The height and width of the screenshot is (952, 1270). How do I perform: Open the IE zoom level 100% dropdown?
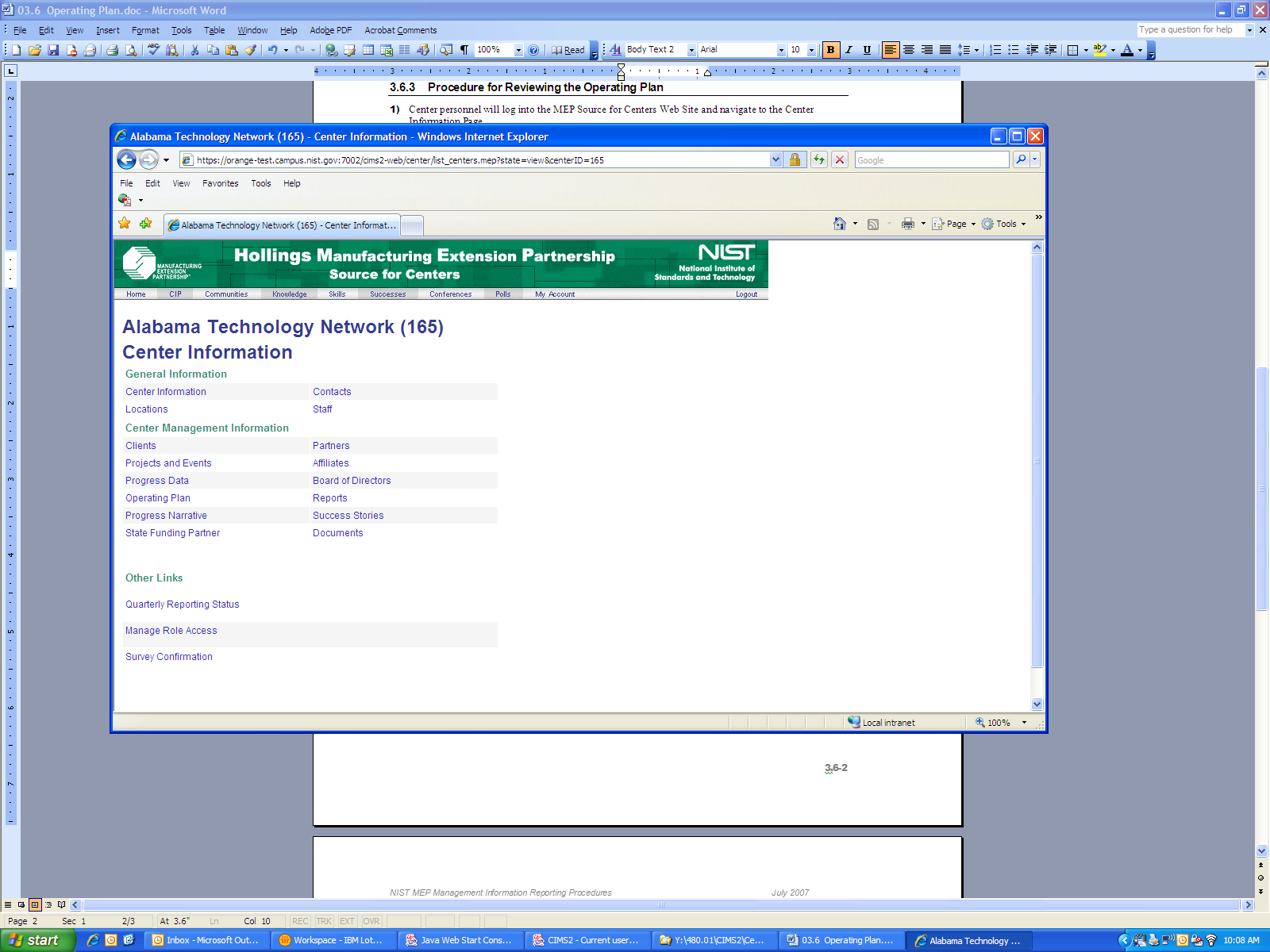pos(1024,723)
